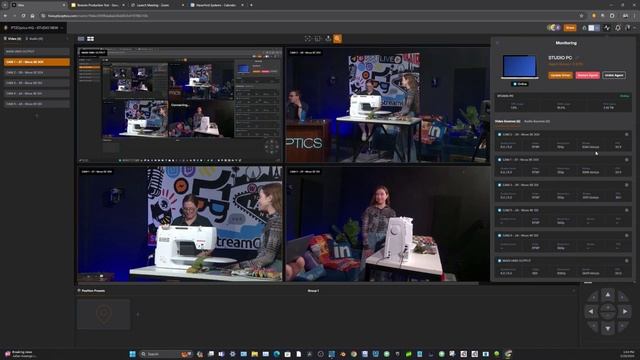The height and width of the screenshot is (360, 640).
Task: Switch to the Launch Meeting - Zoom browser tab
Action: pyautogui.click(x=157, y=5)
